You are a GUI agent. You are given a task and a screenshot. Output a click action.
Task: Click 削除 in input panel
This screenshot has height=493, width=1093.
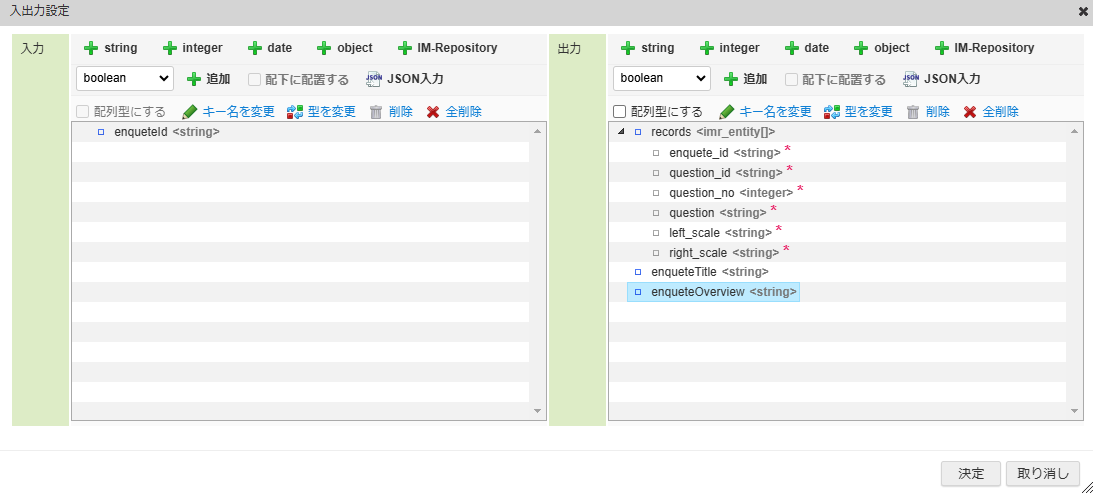pyautogui.click(x=391, y=112)
